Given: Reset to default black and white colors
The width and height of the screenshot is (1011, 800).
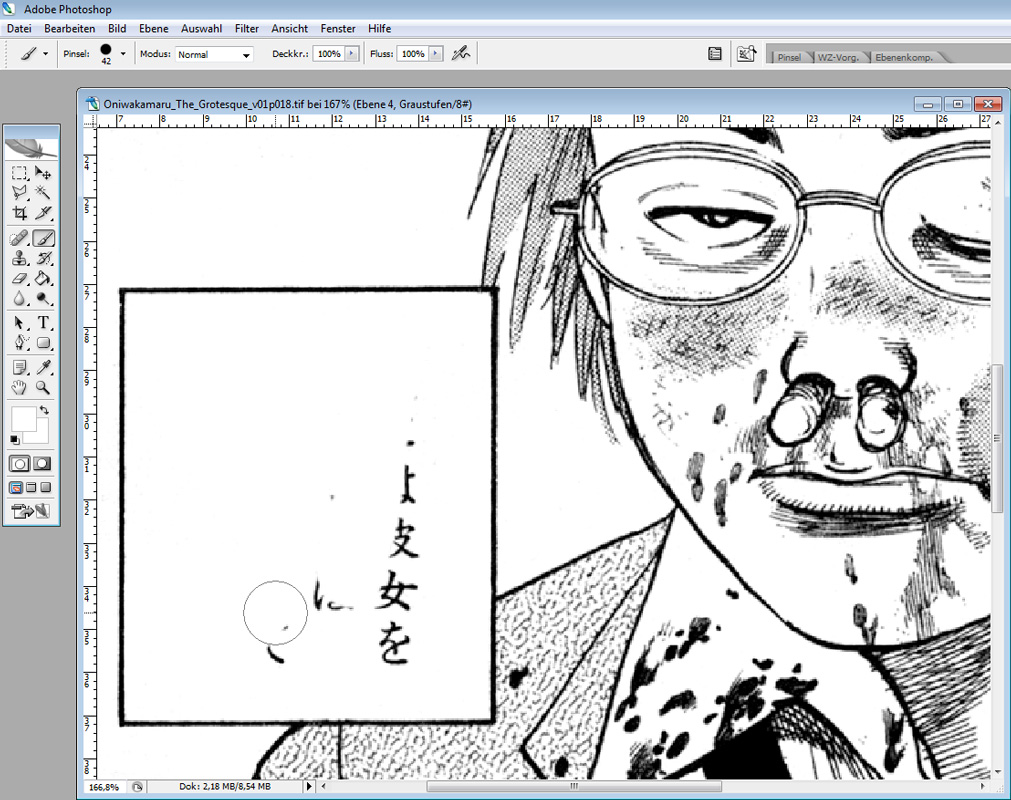Looking at the screenshot, I should tap(15, 440).
